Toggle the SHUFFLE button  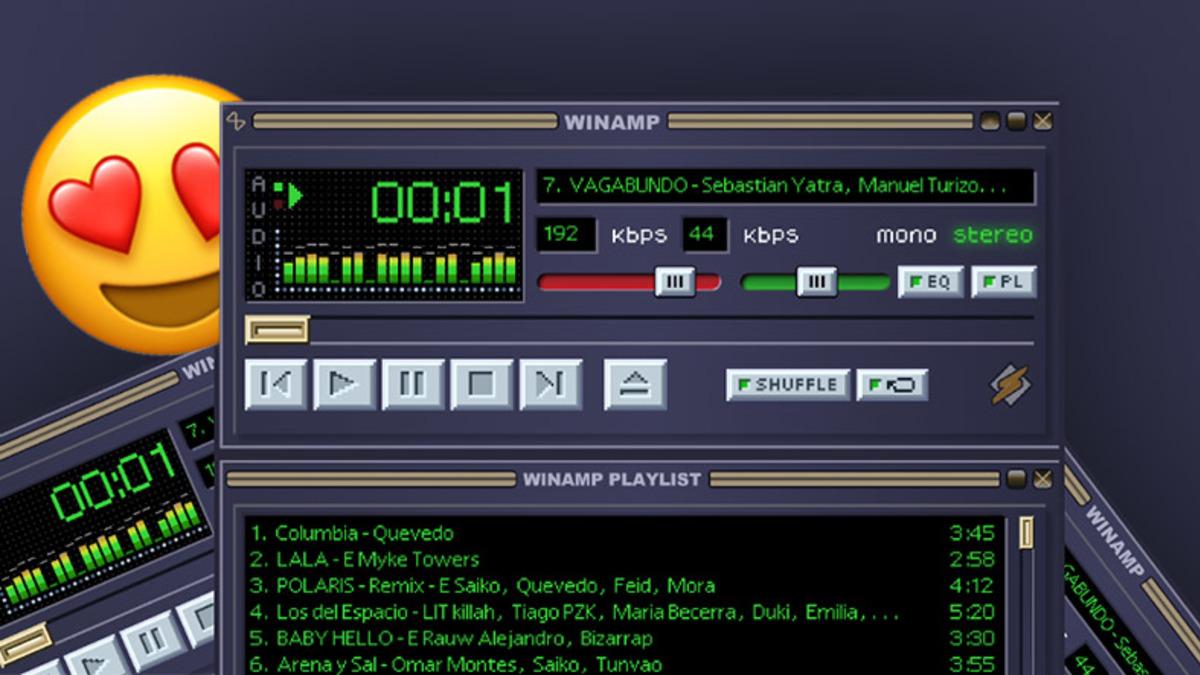point(788,385)
